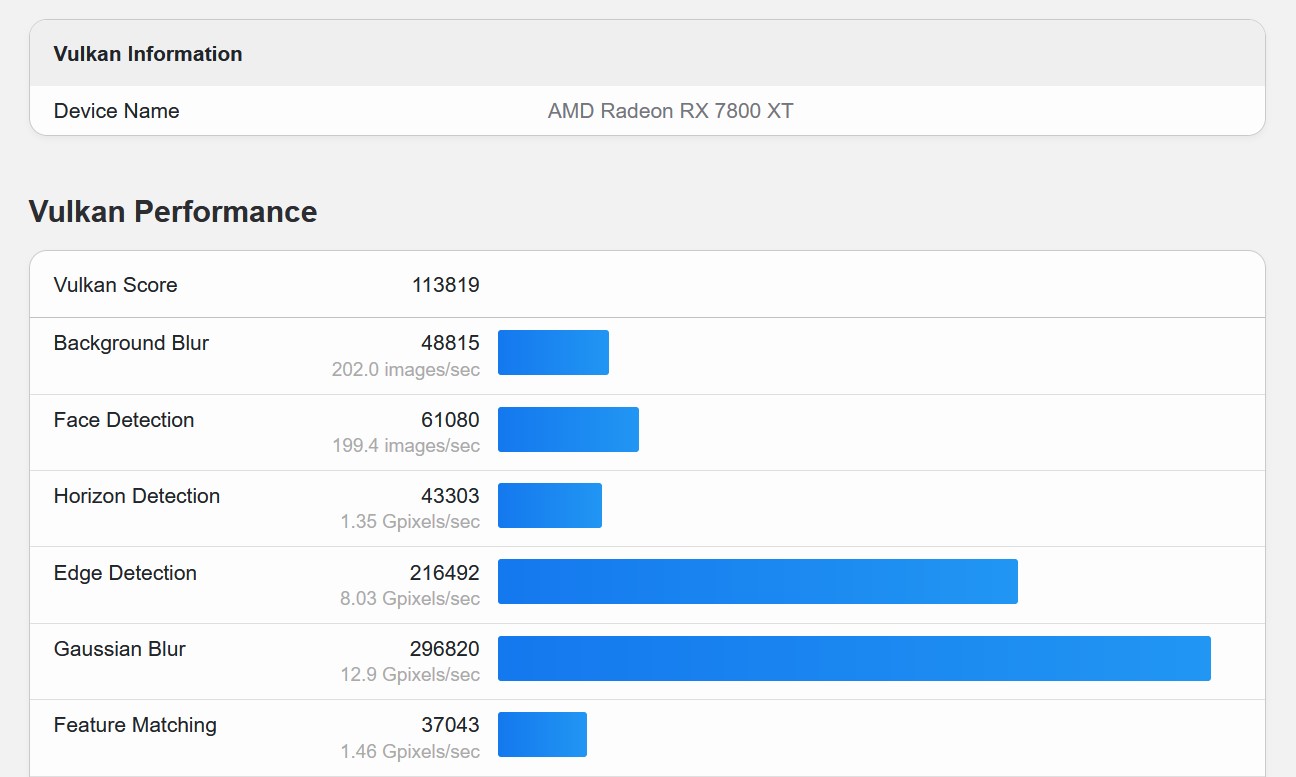Click the '12.9 Gpixels/sec' rate
This screenshot has width=1296, height=777.
click(x=410, y=675)
